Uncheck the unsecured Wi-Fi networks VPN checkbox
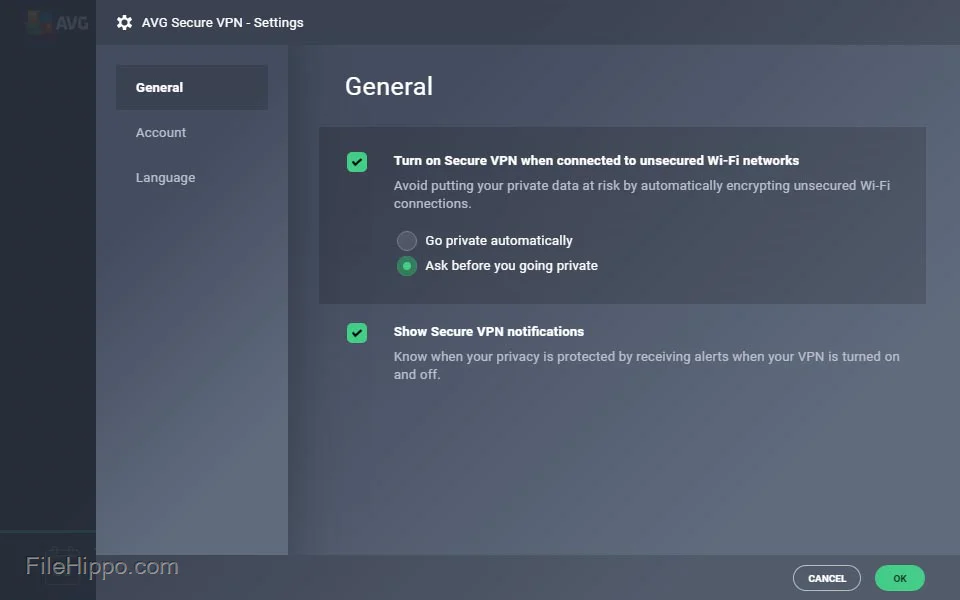Screen dimensions: 960x600 [357, 162]
